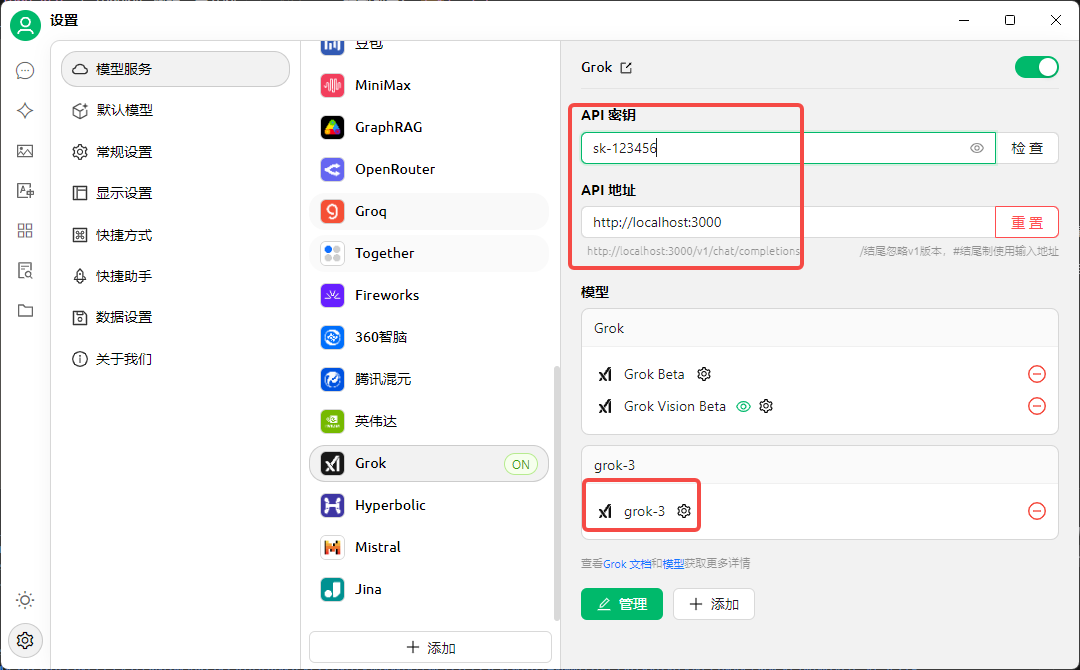Open 模型服务 settings section
Image resolution: width=1080 pixels, height=670 pixels.
point(176,69)
